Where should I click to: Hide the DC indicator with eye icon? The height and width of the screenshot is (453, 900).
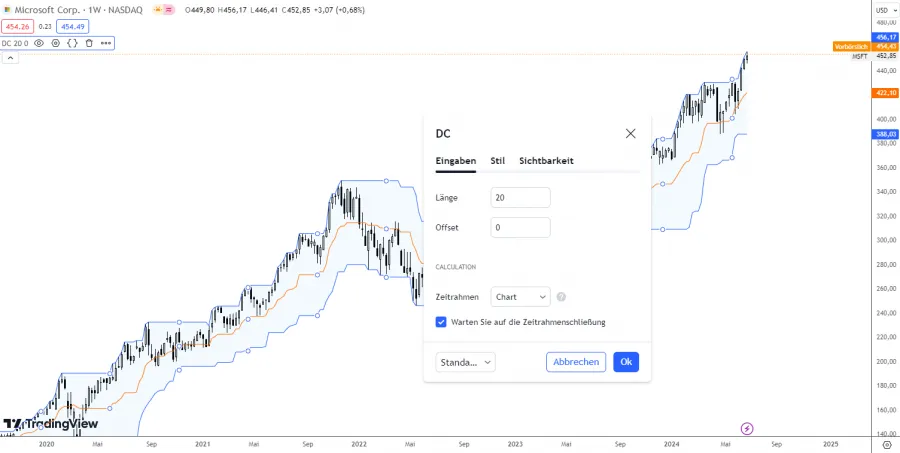coord(39,43)
